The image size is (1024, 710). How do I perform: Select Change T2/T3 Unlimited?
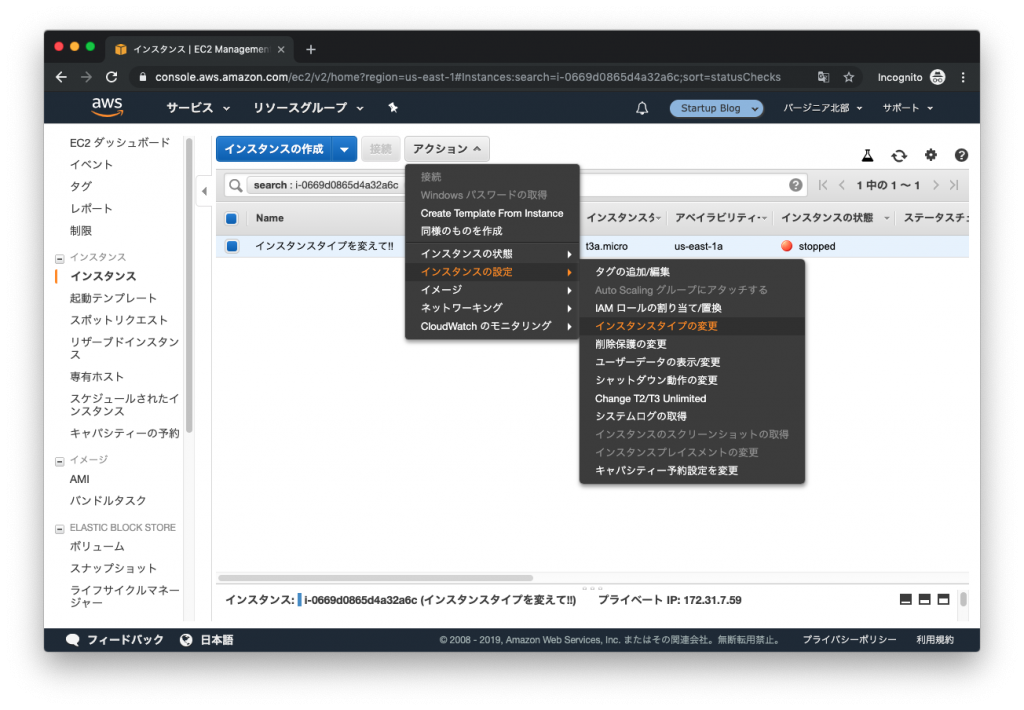click(x=692, y=398)
